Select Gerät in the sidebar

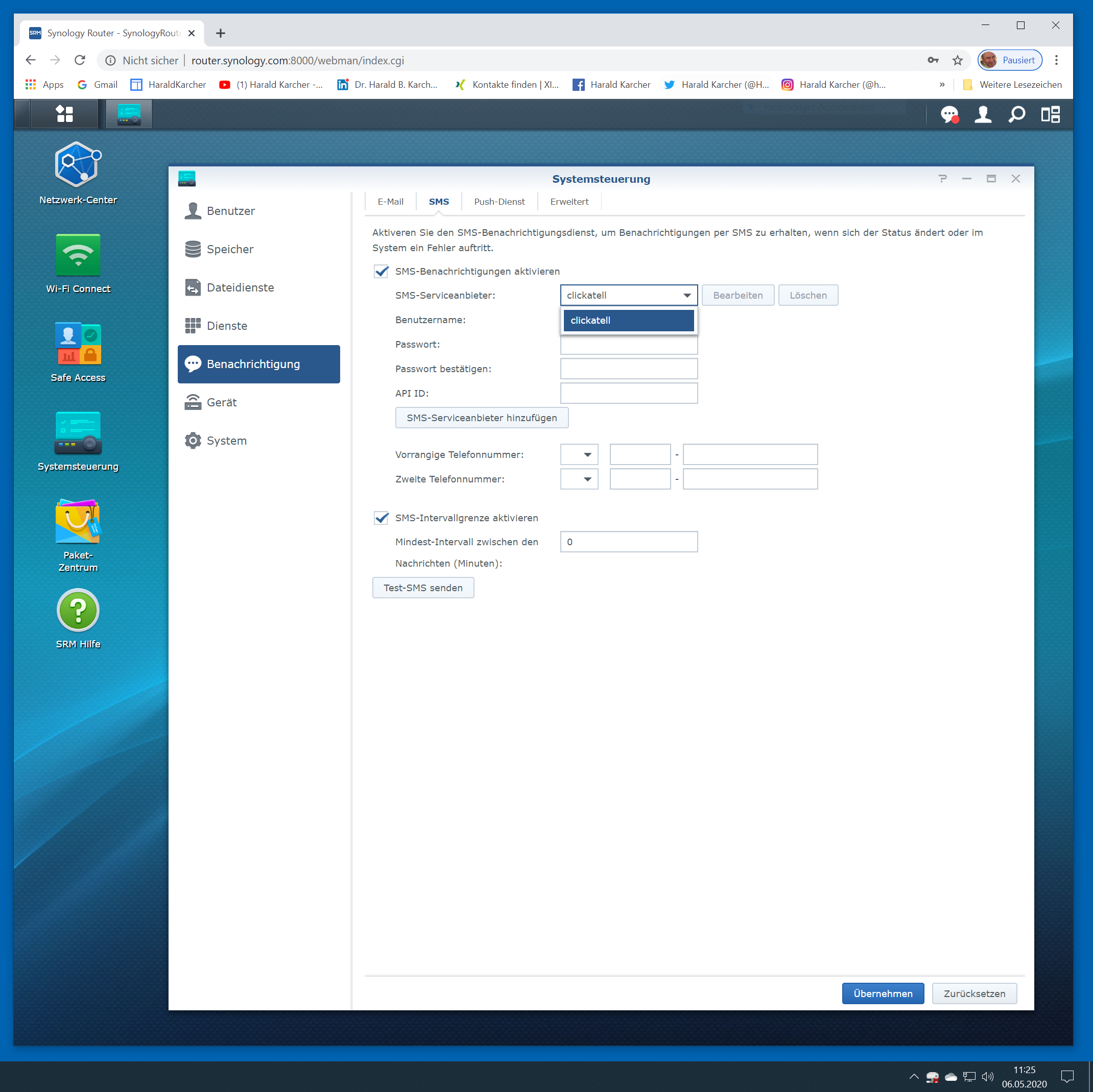(221, 402)
